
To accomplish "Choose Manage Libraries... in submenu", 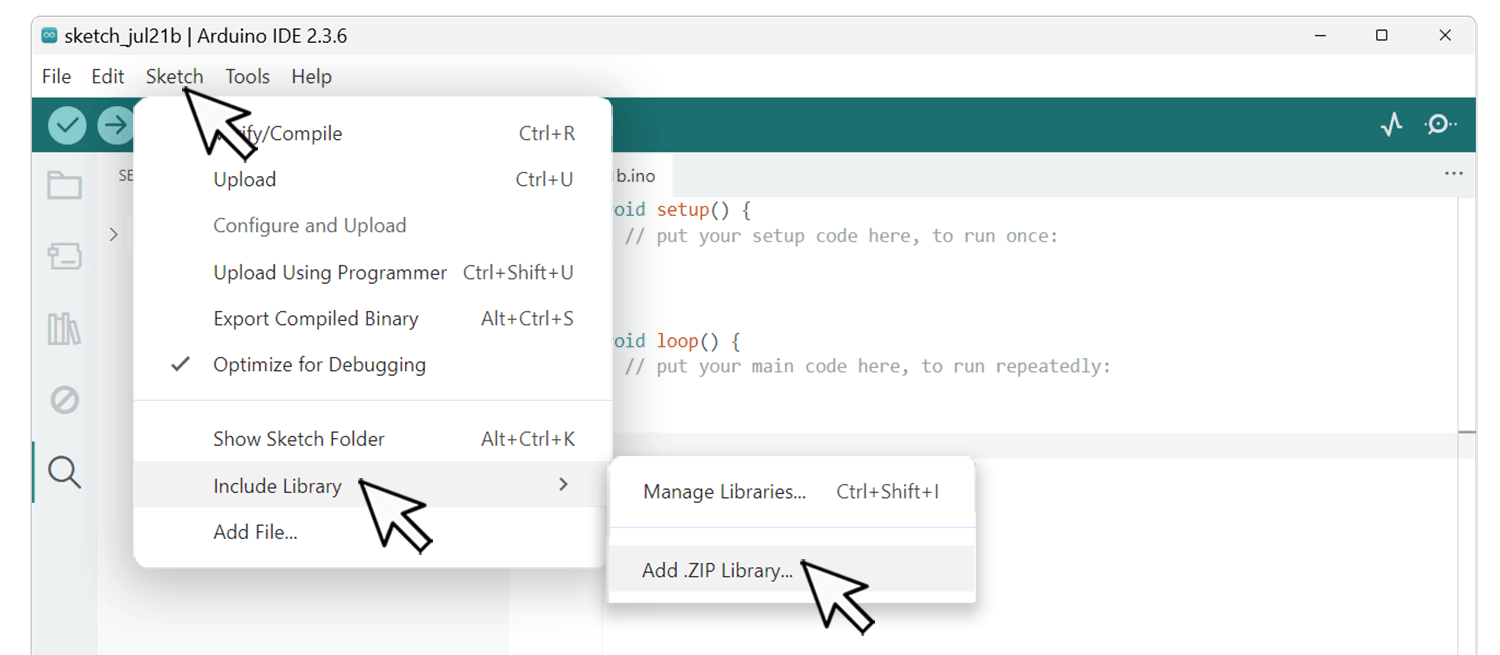I will (791, 492).
